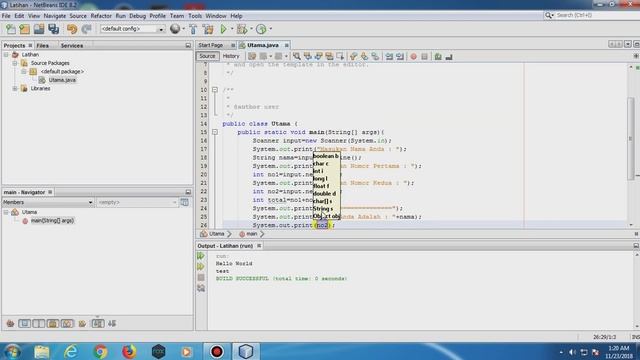Screen dimensions: 640x360
Task: Collapse the Latihan project node
Action: click(6, 54)
